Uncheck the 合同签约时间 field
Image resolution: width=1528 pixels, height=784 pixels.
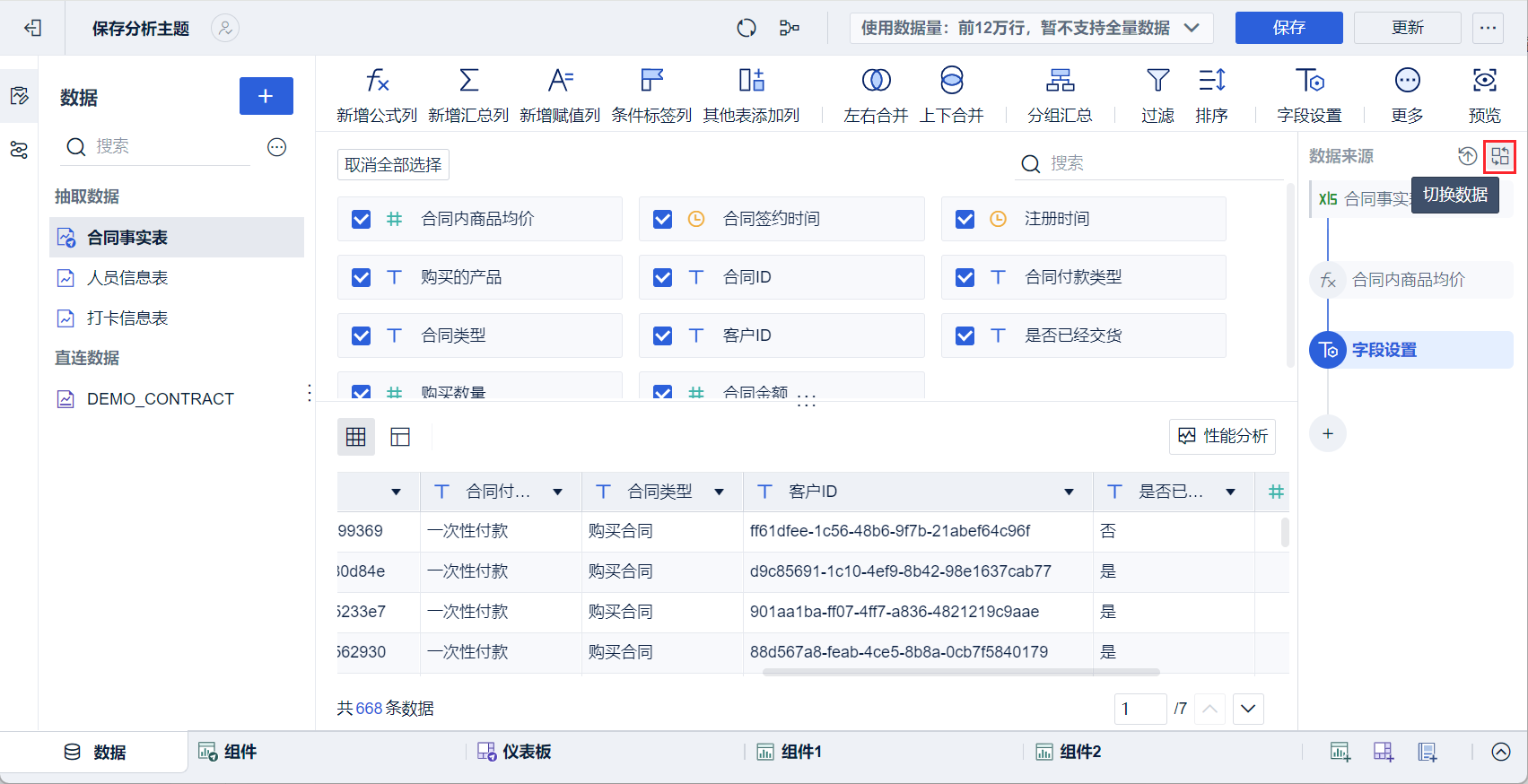click(663, 219)
